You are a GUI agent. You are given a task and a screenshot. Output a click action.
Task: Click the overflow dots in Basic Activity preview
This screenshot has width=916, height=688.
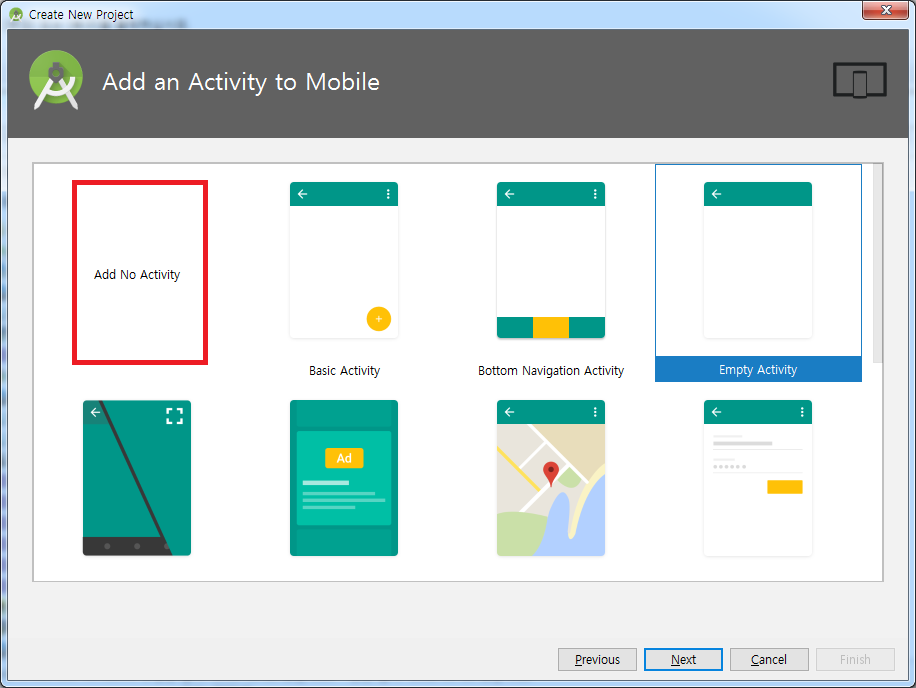tap(388, 194)
